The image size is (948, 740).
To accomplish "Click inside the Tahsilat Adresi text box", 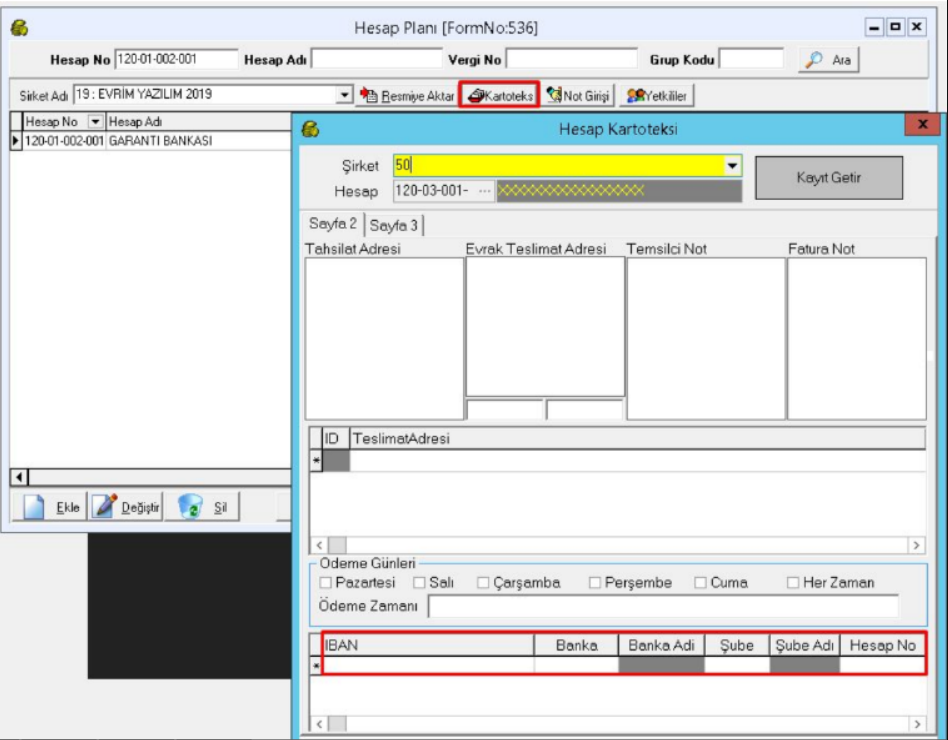I will (x=385, y=339).
